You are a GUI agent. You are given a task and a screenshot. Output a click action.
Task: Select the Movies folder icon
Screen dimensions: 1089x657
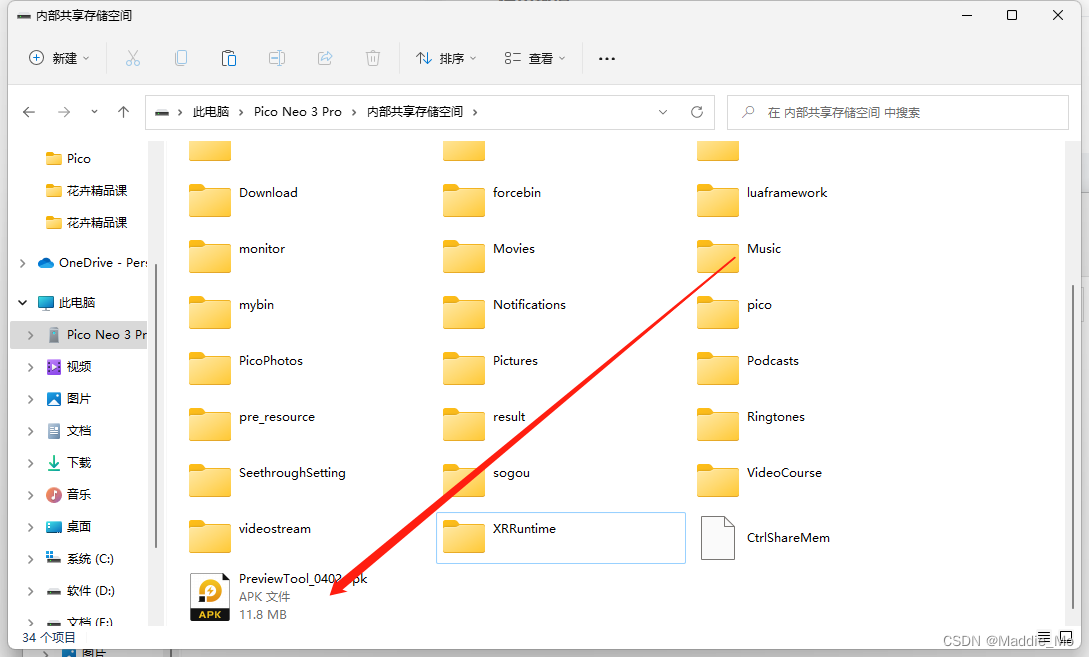(x=463, y=256)
